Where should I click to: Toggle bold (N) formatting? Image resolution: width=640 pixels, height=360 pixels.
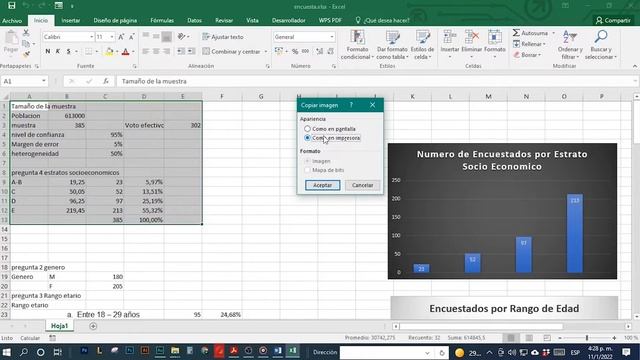(48, 51)
